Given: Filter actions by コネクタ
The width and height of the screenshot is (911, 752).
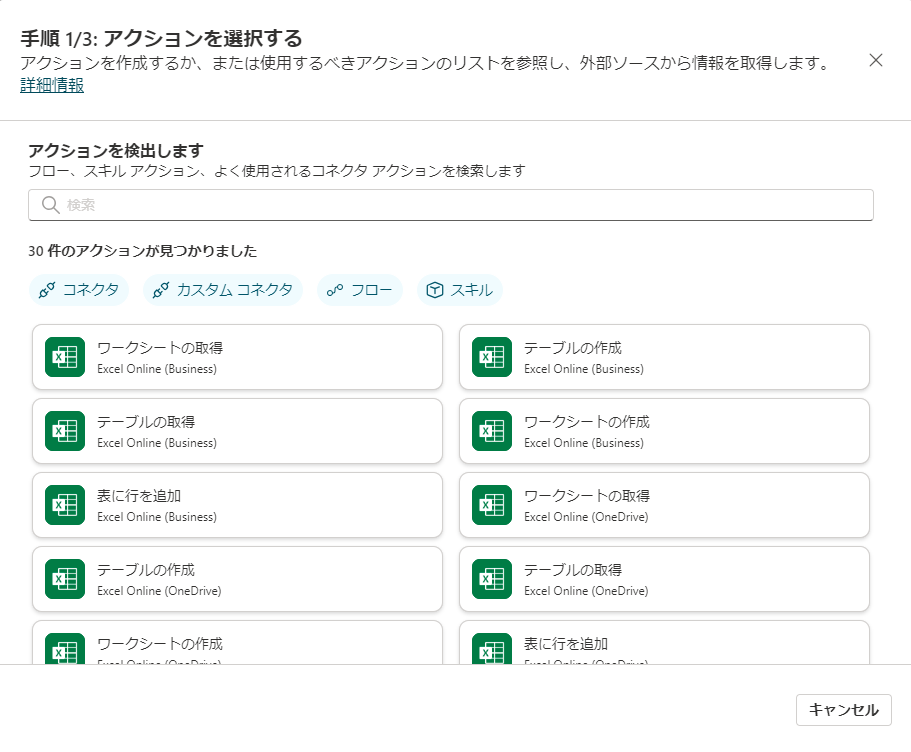Looking at the screenshot, I should [79, 290].
